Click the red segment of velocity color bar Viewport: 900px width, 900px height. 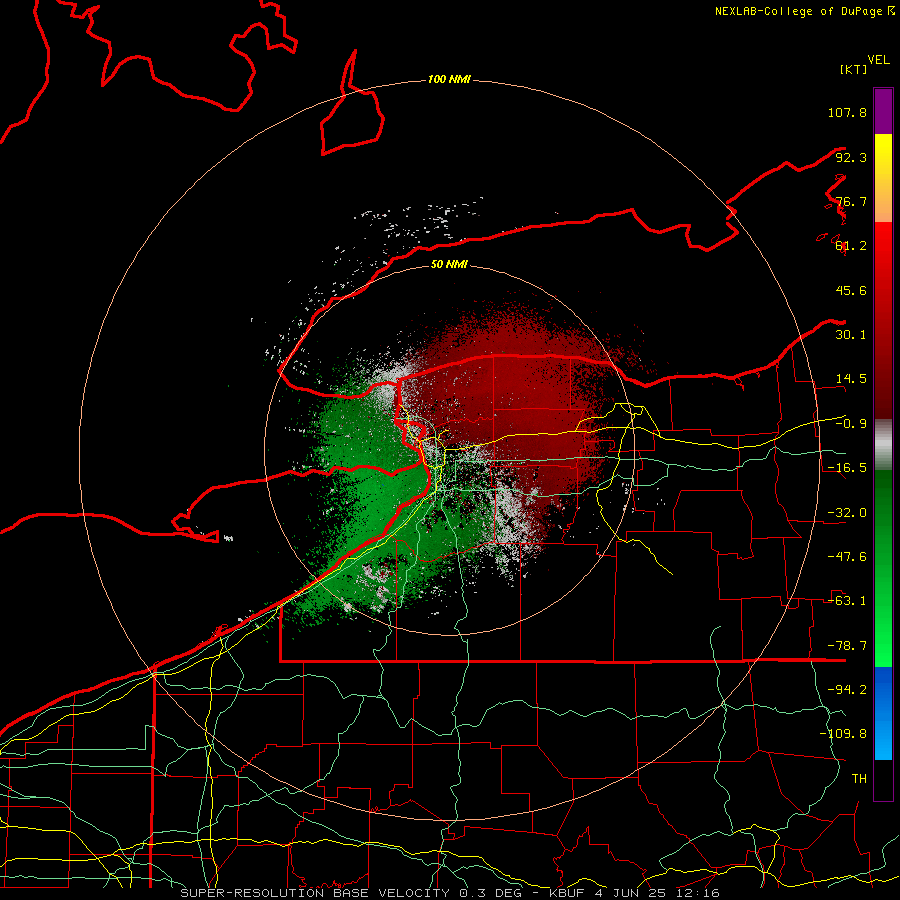click(x=883, y=320)
